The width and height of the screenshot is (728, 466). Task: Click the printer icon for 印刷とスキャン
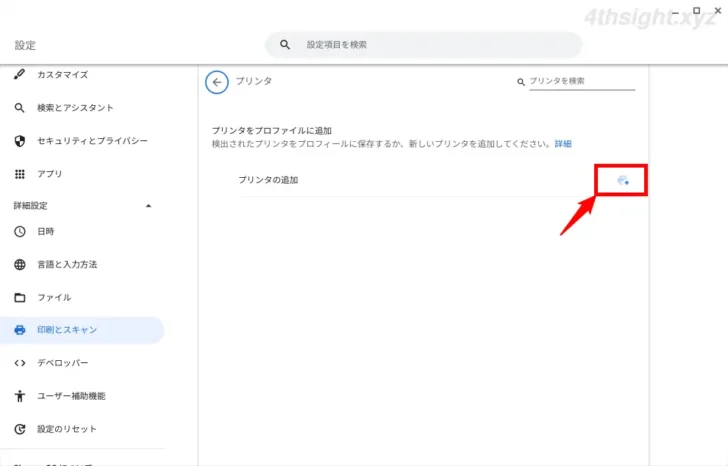[20, 330]
